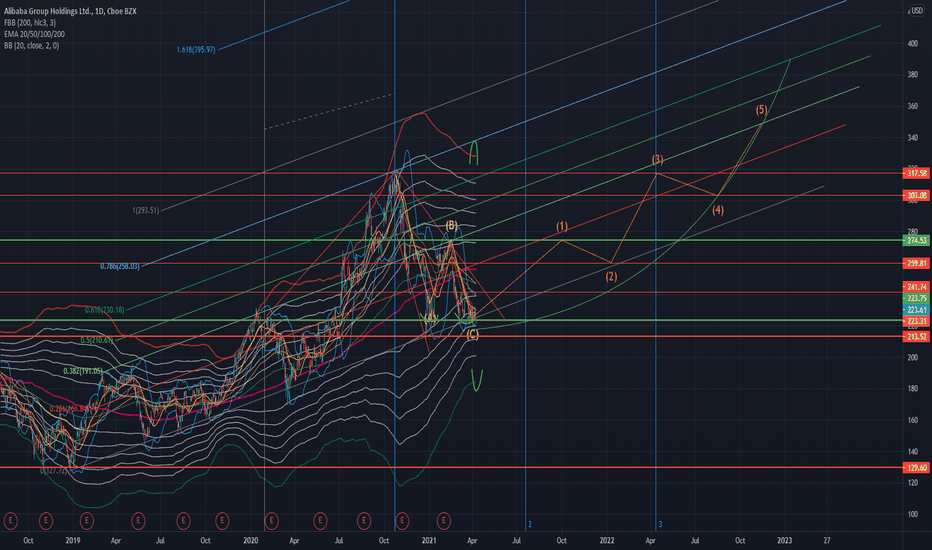Click the 140 price scale label
Image resolution: width=932 pixels, height=550 pixels.
912,452
